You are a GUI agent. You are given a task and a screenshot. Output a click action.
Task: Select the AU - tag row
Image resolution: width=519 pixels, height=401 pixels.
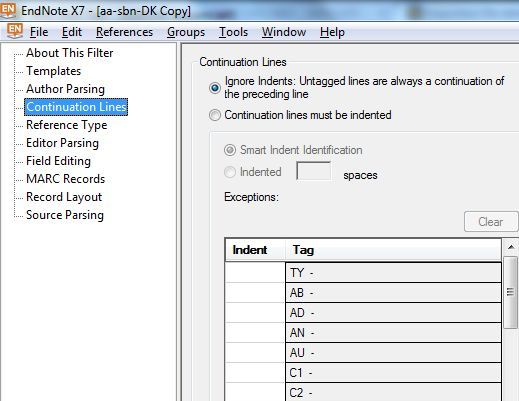click(393, 353)
